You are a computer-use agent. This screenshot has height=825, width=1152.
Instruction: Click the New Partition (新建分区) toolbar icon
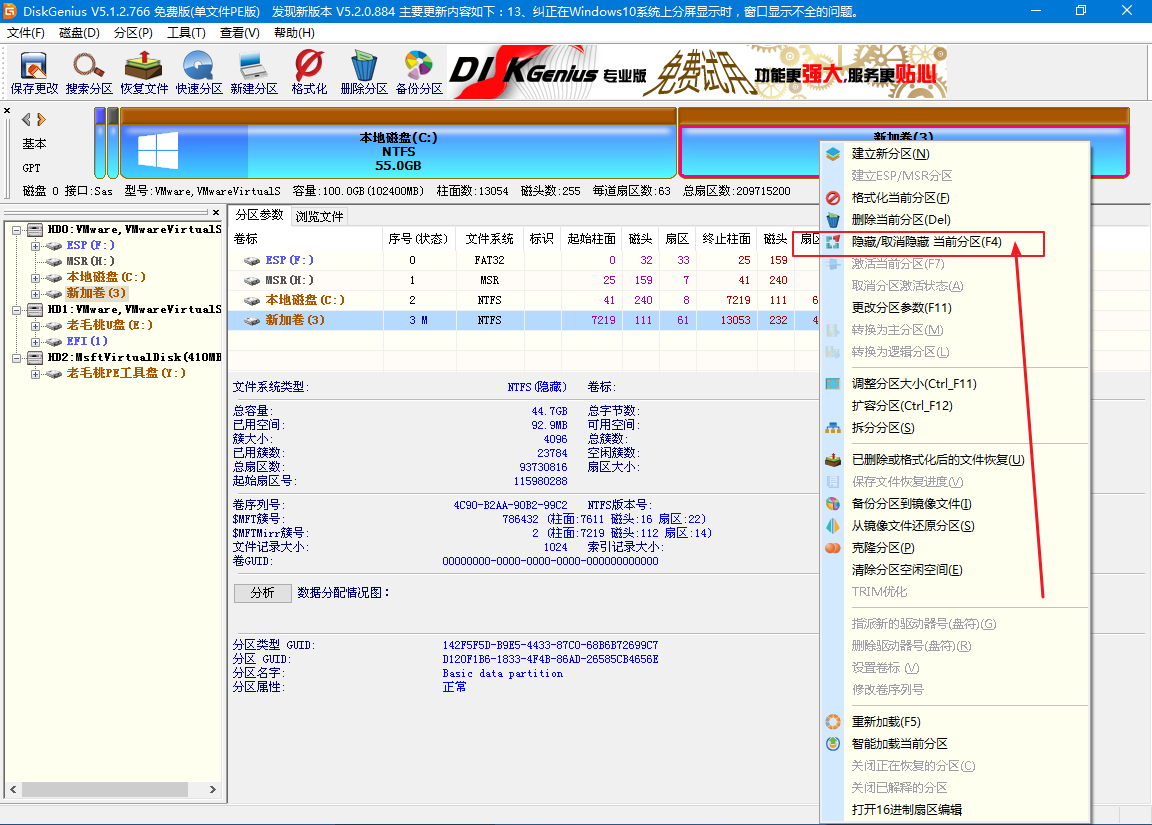point(253,73)
